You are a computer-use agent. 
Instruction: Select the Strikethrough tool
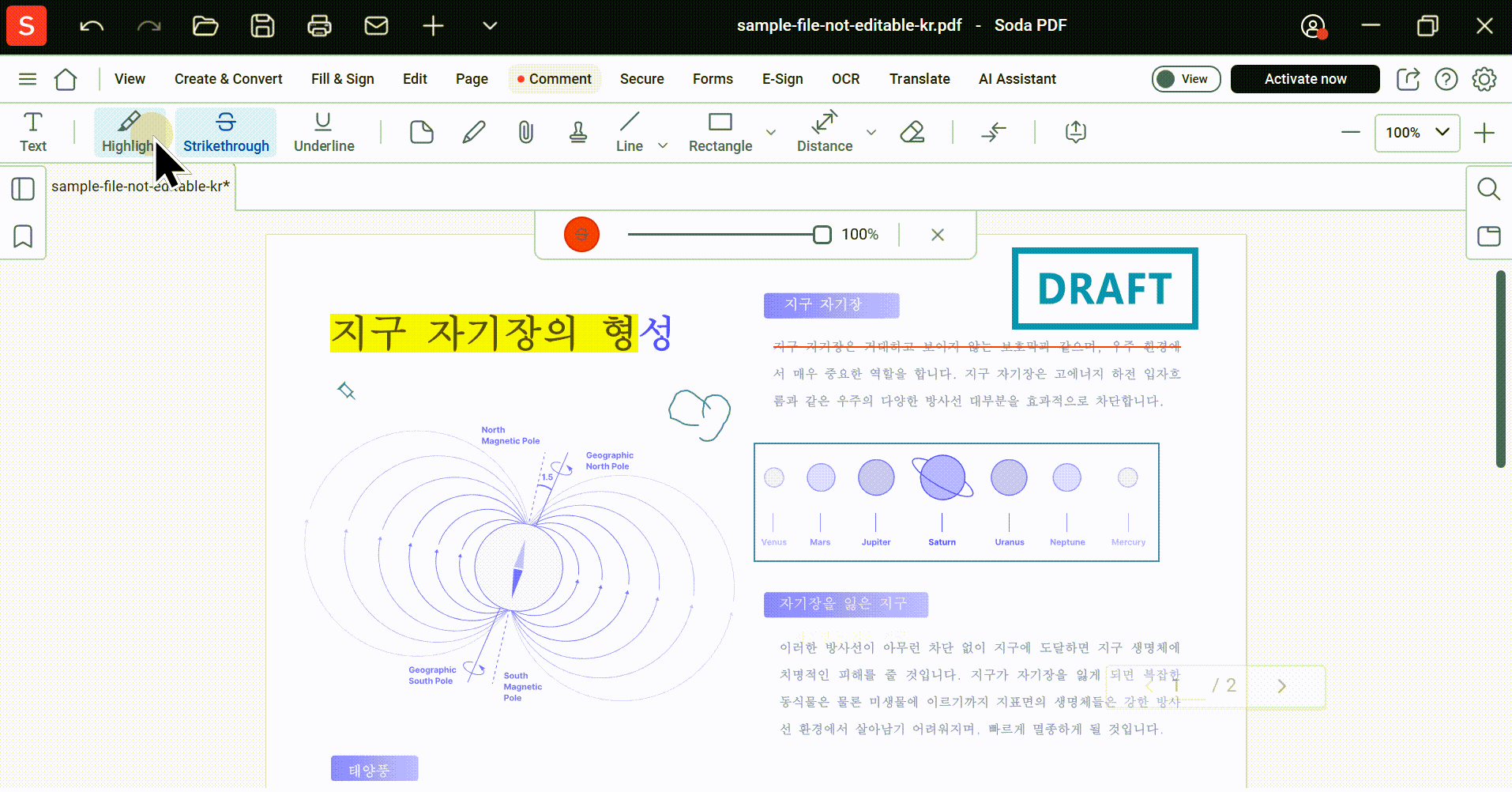click(x=226, y=132)
